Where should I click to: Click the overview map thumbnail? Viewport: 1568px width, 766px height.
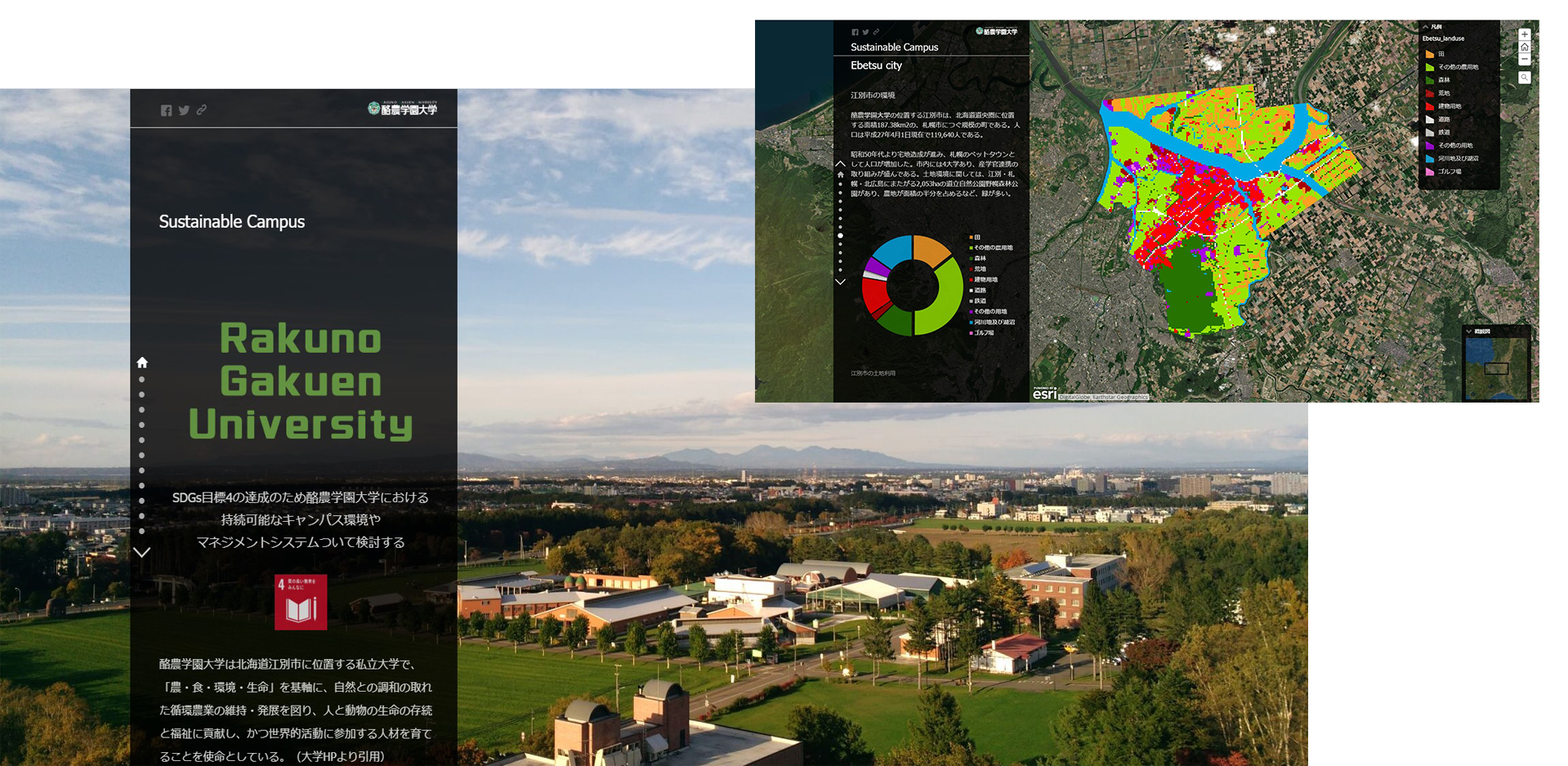tap(1497, 368)
